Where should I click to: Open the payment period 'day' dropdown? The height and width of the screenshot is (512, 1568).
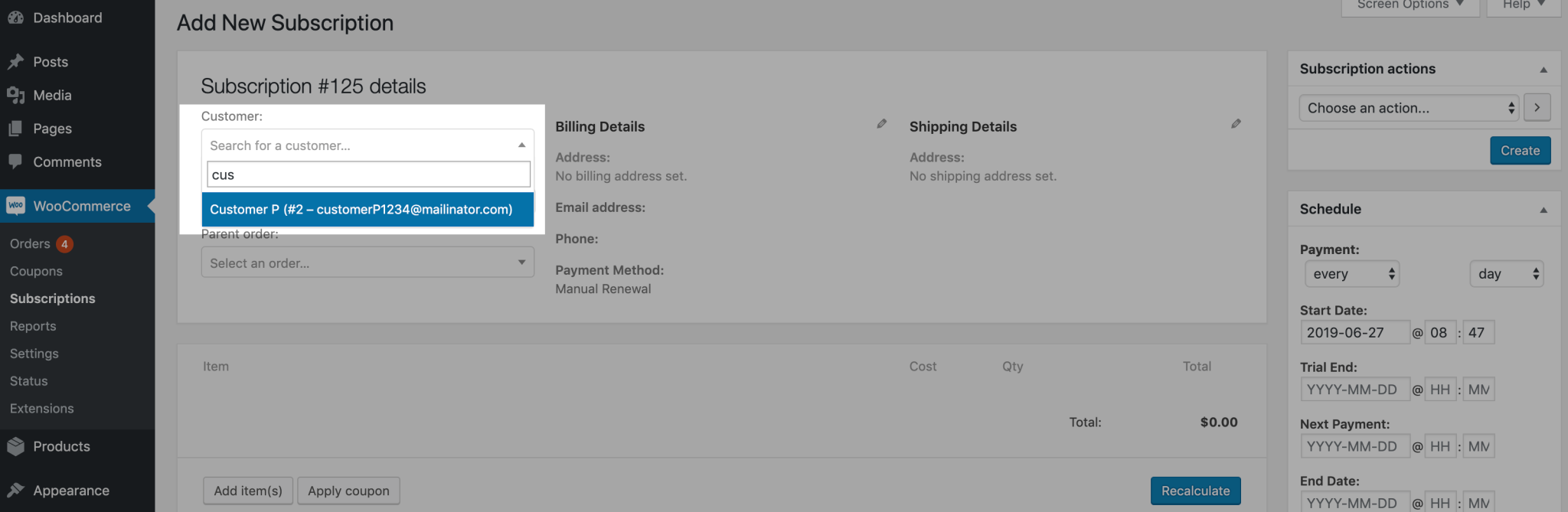pyautogui.click(x=1506, y=274)
